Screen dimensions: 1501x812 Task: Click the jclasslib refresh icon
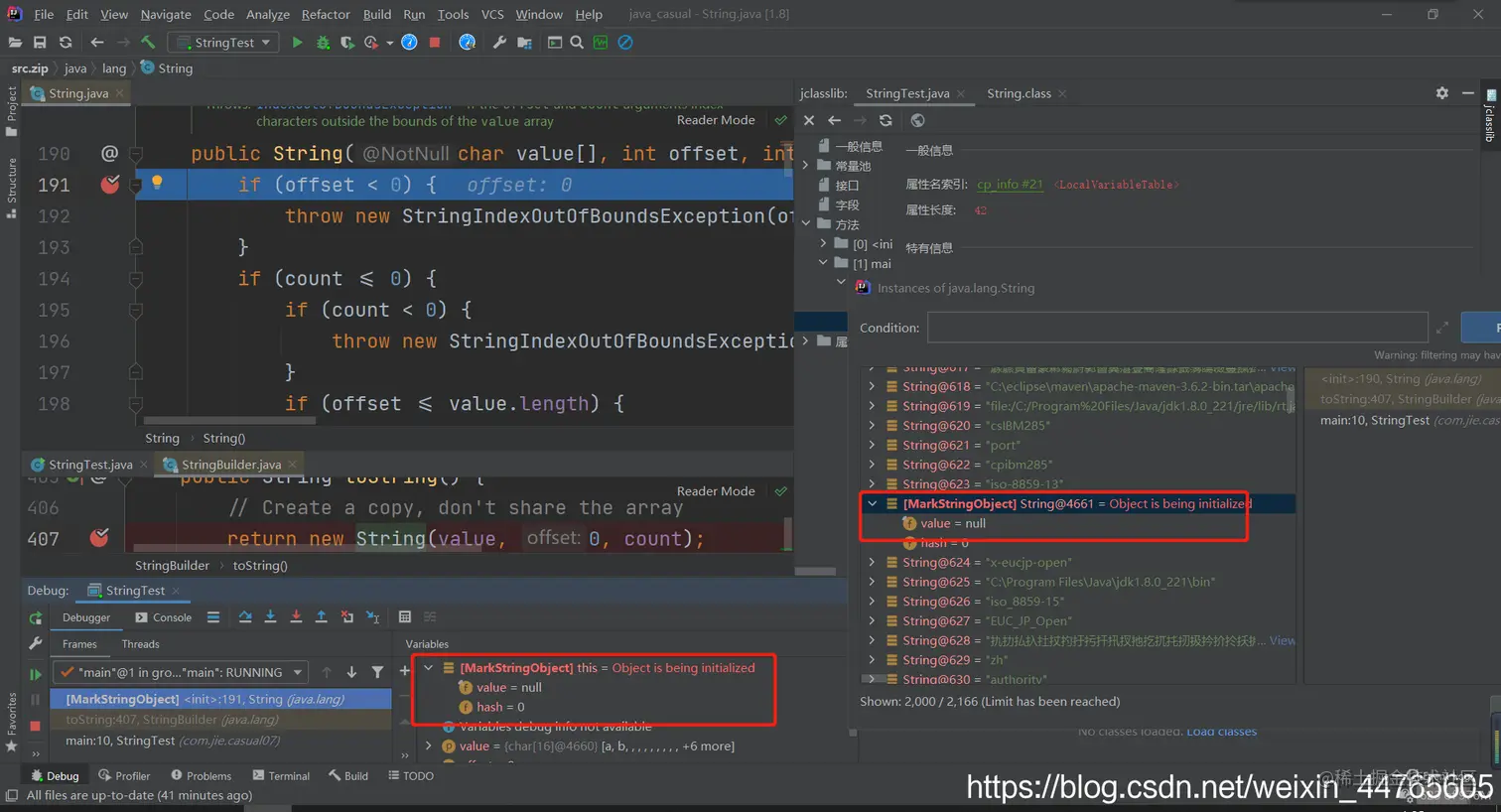(x=886, y=121)
